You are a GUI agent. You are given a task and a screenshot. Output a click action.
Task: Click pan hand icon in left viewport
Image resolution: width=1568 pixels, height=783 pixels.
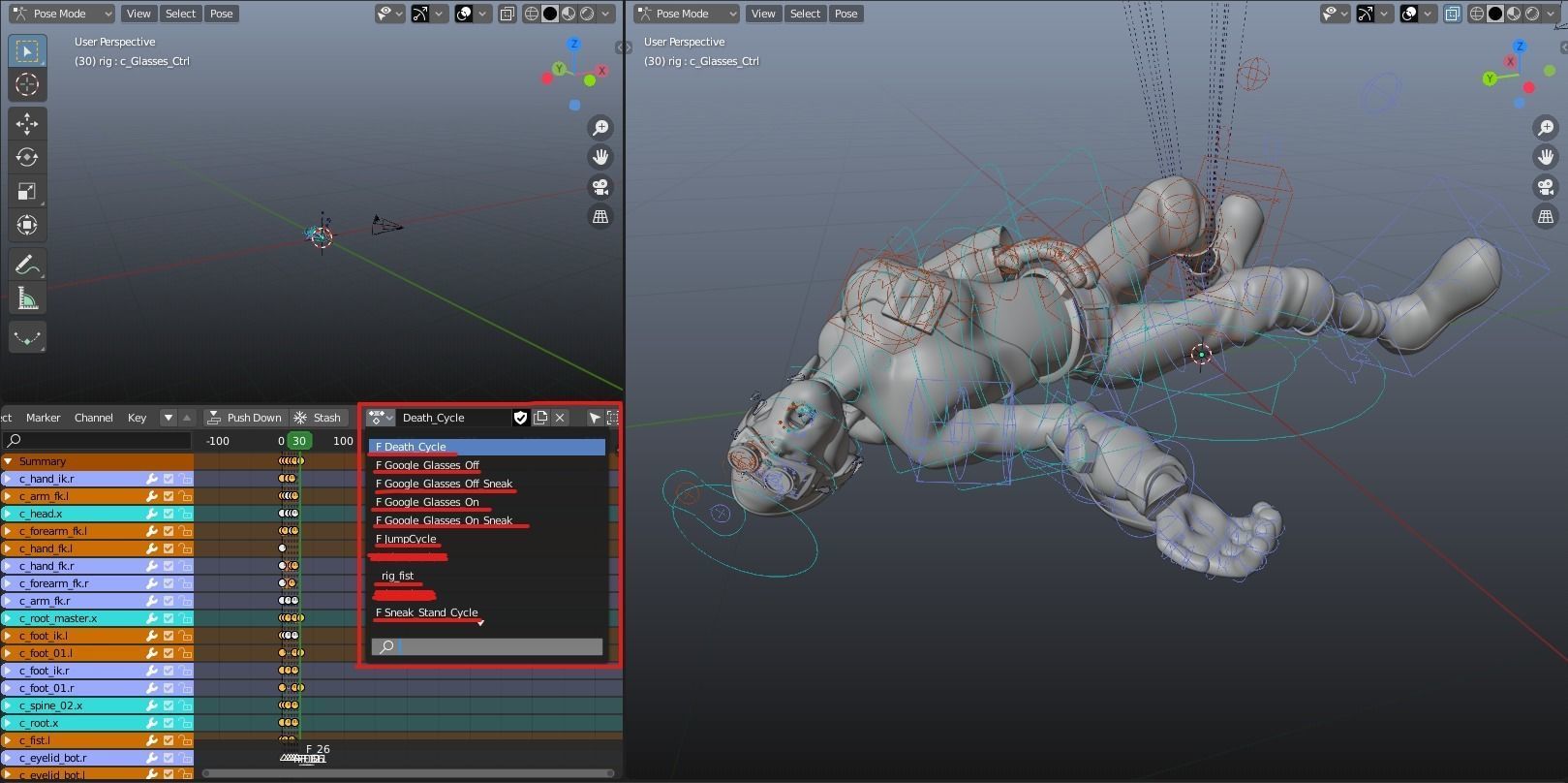click(x=600, y=157)
